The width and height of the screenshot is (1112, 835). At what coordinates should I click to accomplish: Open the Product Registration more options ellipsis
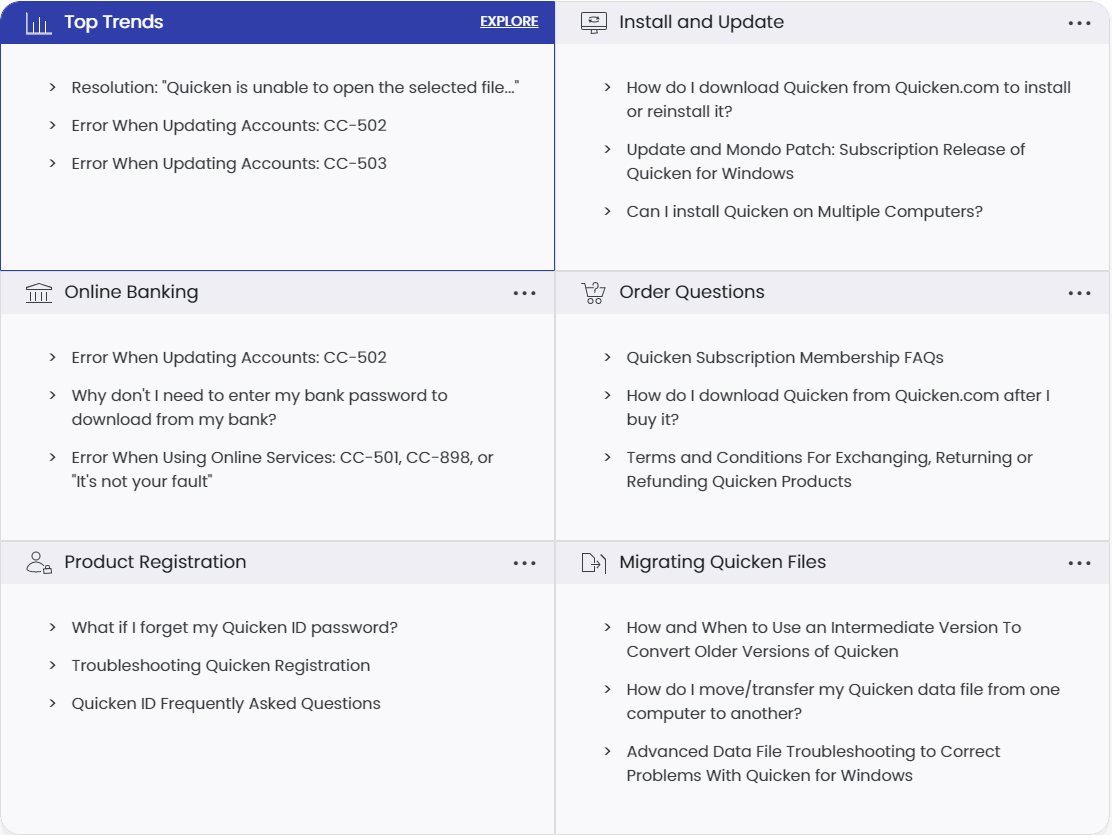(524, 563)
